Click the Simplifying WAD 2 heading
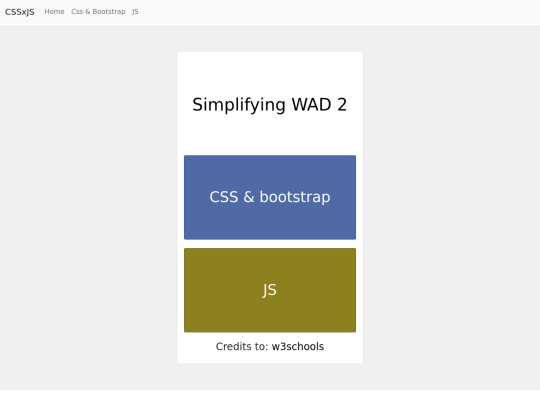 tap(270, 105)
